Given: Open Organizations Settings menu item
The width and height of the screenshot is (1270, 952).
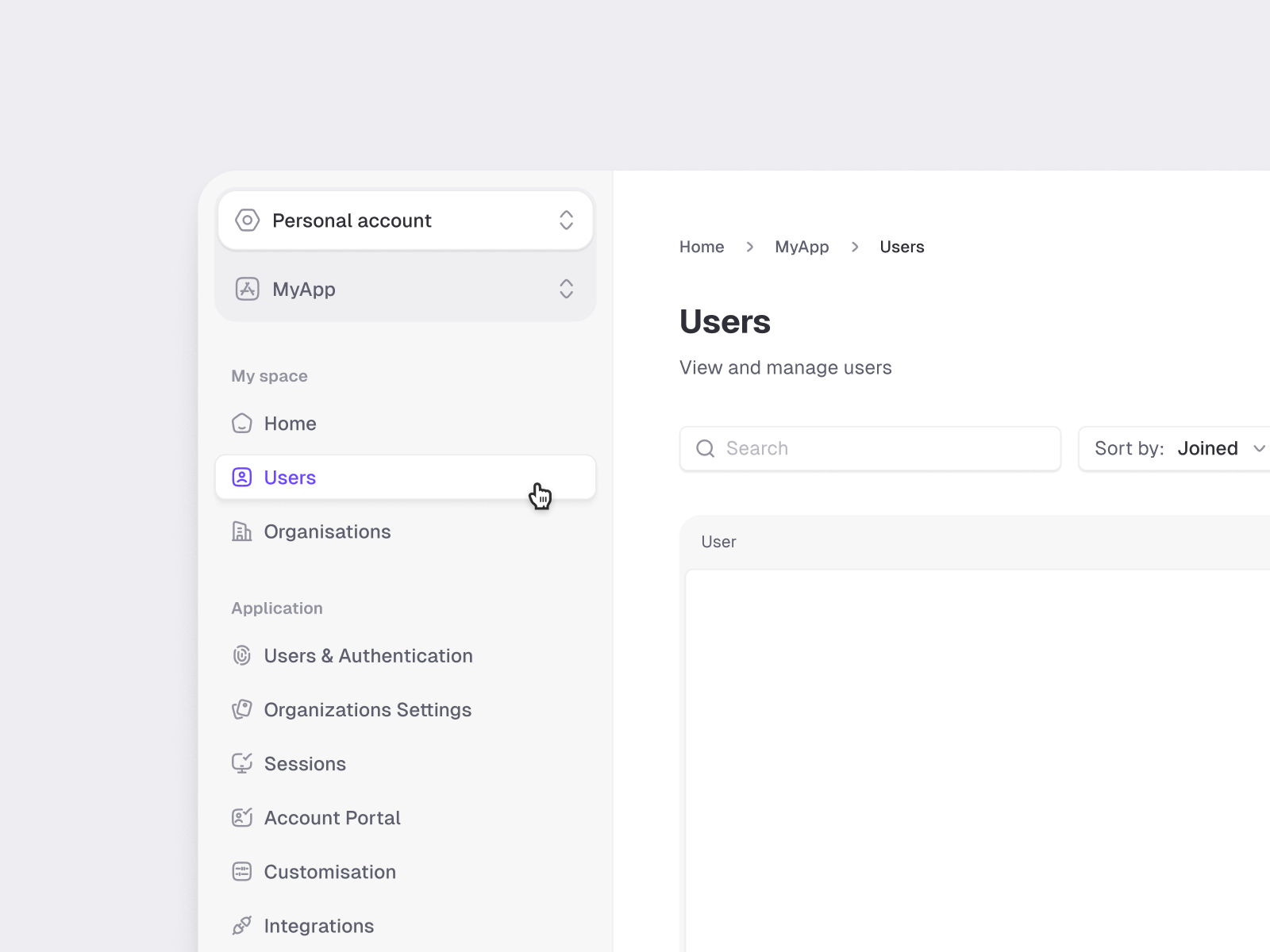Looking at the screenshot, I should click(x=368, y=710).
